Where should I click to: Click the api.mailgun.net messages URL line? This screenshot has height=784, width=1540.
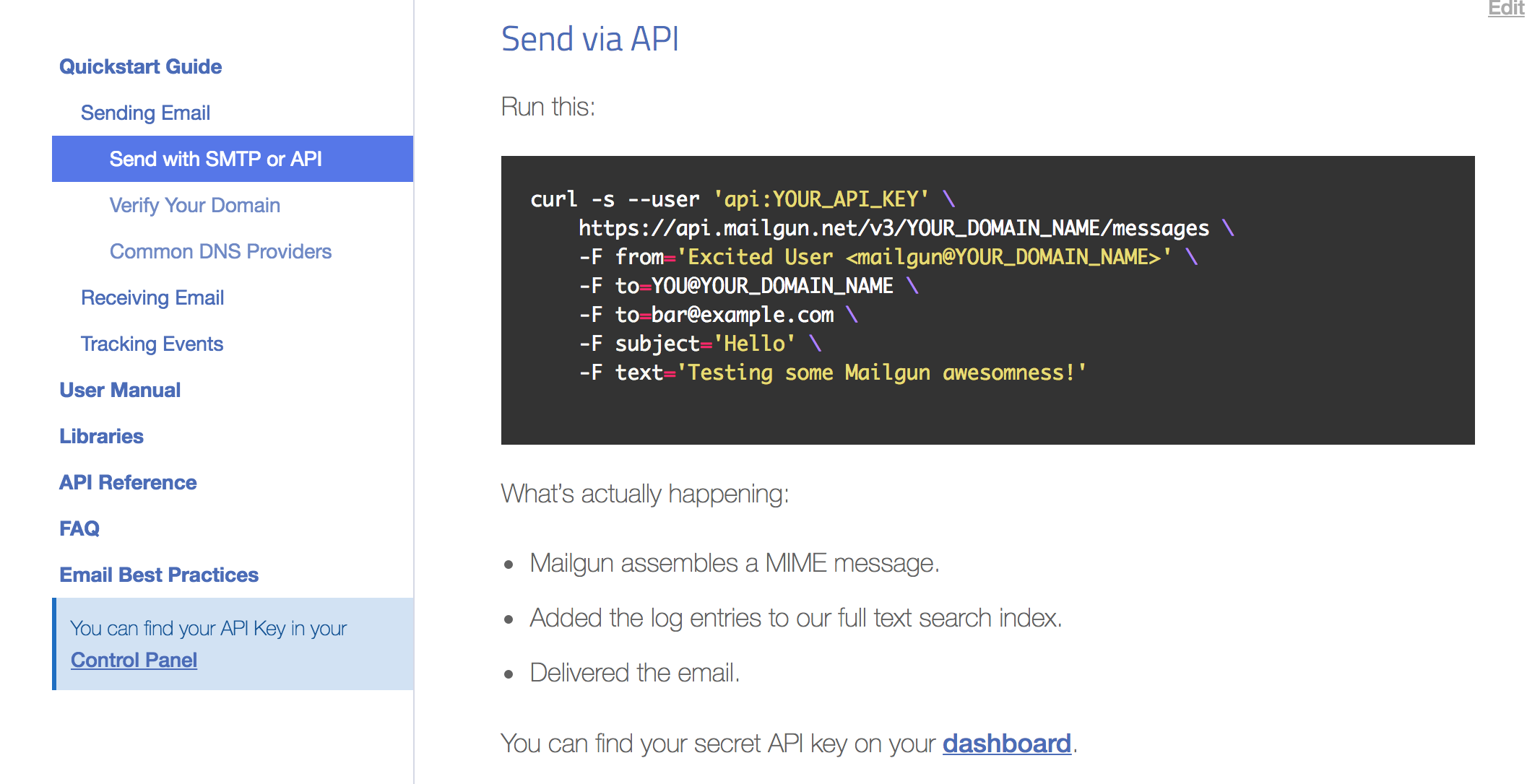907,228
